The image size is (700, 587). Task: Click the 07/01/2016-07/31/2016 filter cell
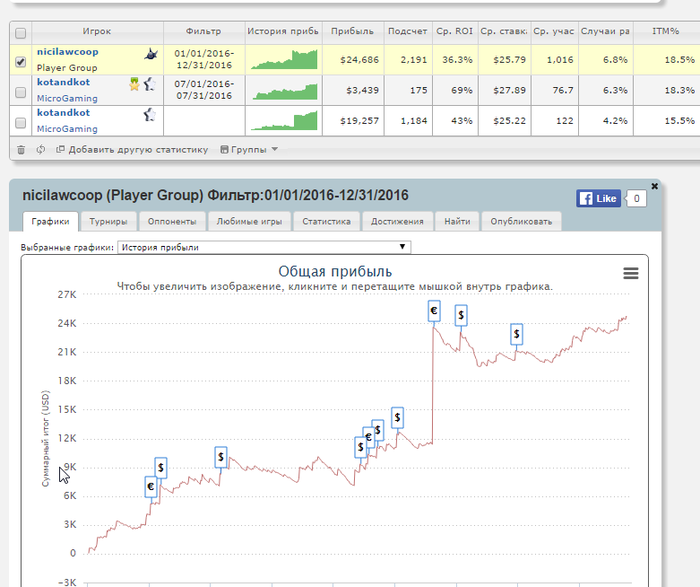tap(204, 90)
